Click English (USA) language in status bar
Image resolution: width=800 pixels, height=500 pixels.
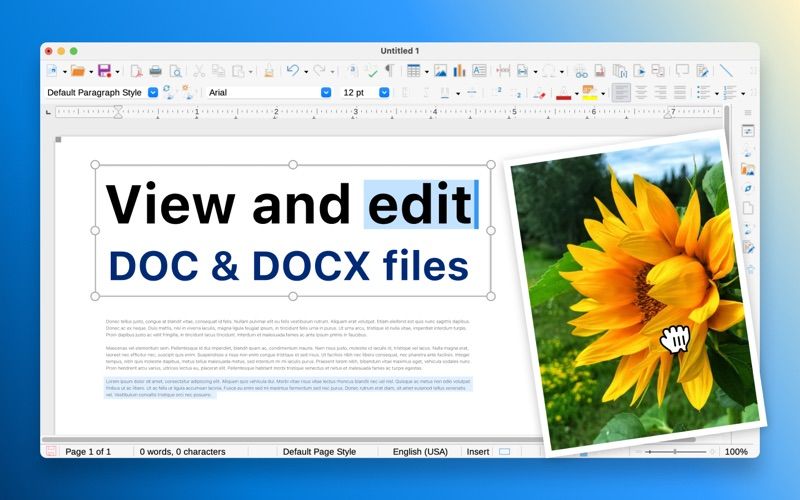click(420, 452)
